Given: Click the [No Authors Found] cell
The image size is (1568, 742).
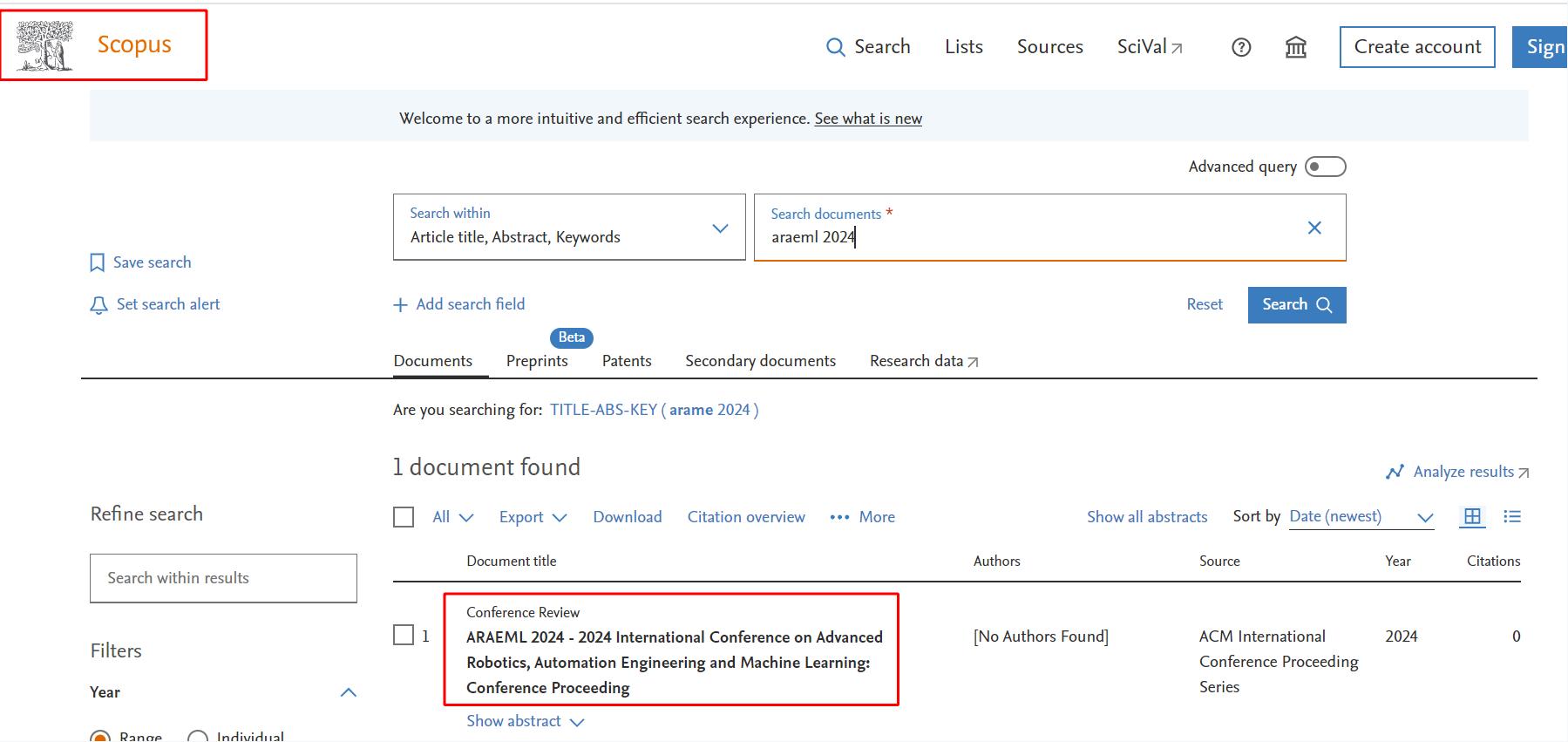Looking at the screenshot, I should (1041, 636).
